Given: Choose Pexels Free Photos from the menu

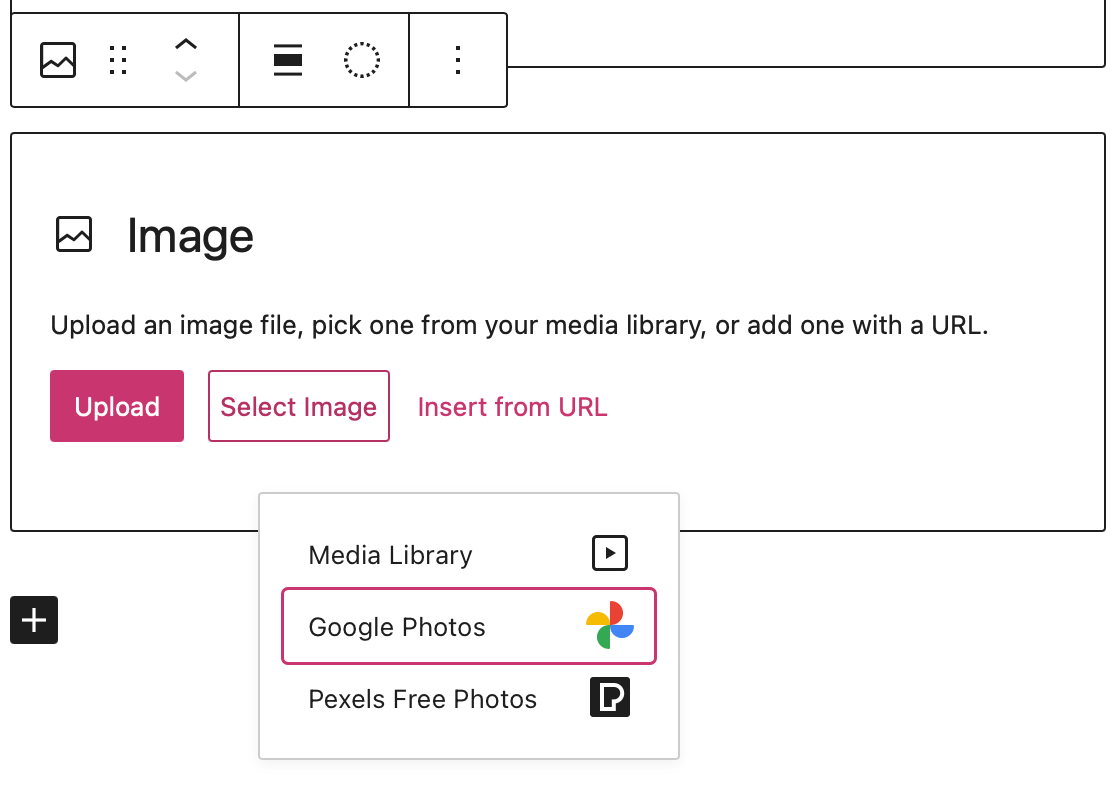Looking at the screenshot, I should click(x=468, y=698).
